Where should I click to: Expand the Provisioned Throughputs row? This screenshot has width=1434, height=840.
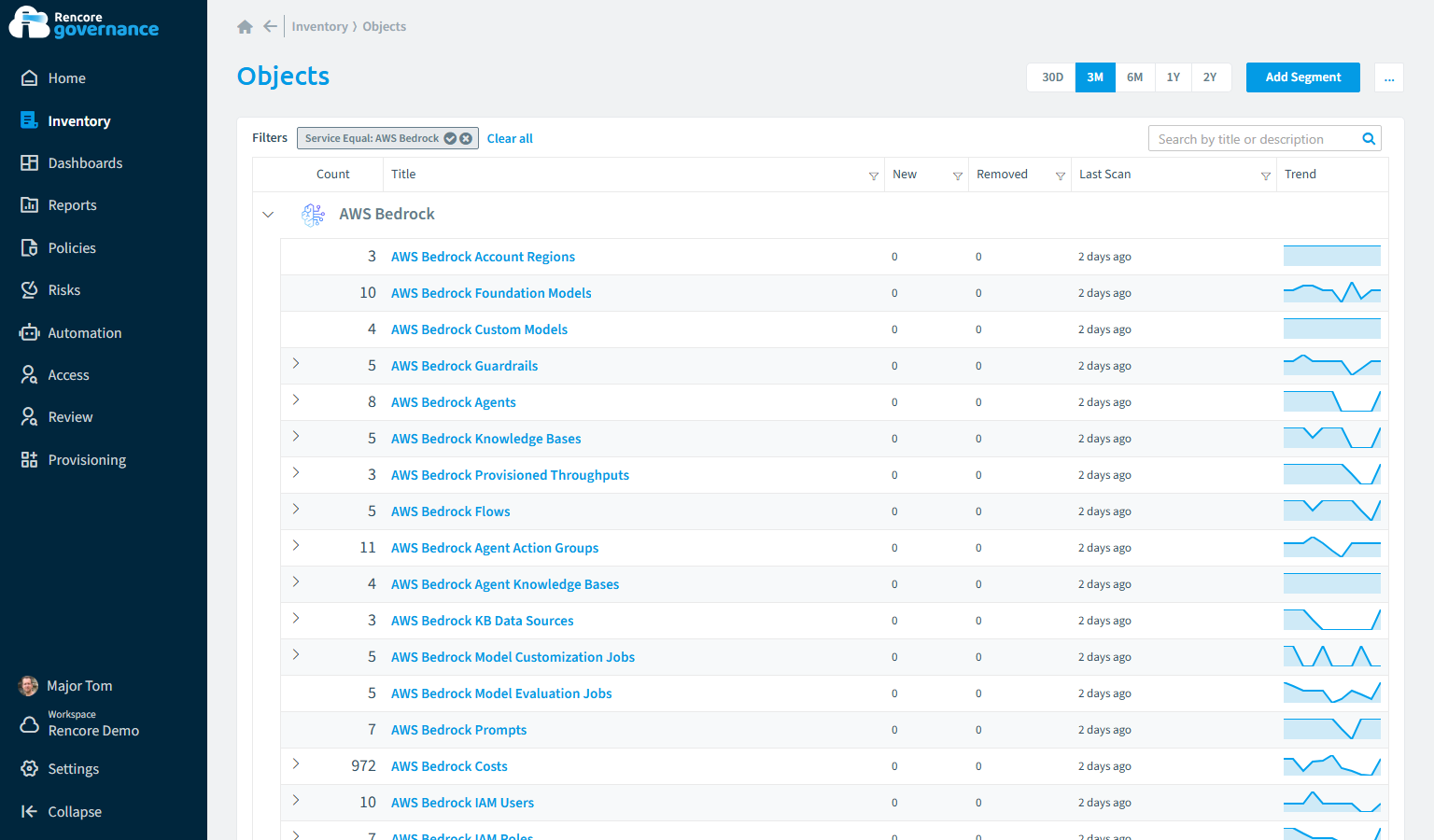[296, 472]
